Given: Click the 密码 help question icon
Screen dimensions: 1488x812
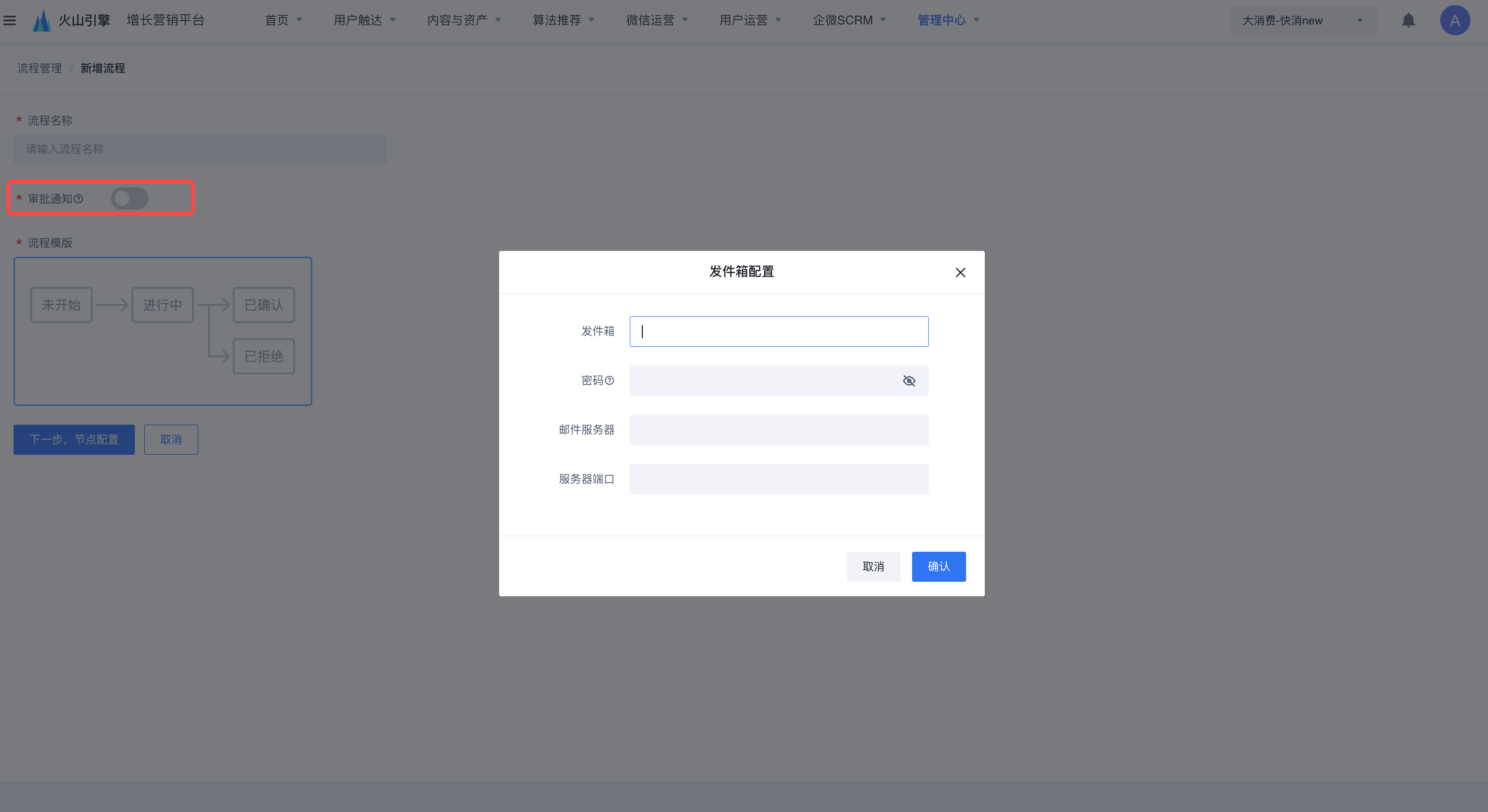Looking at the screenshot, I should [x=610, y=380].
